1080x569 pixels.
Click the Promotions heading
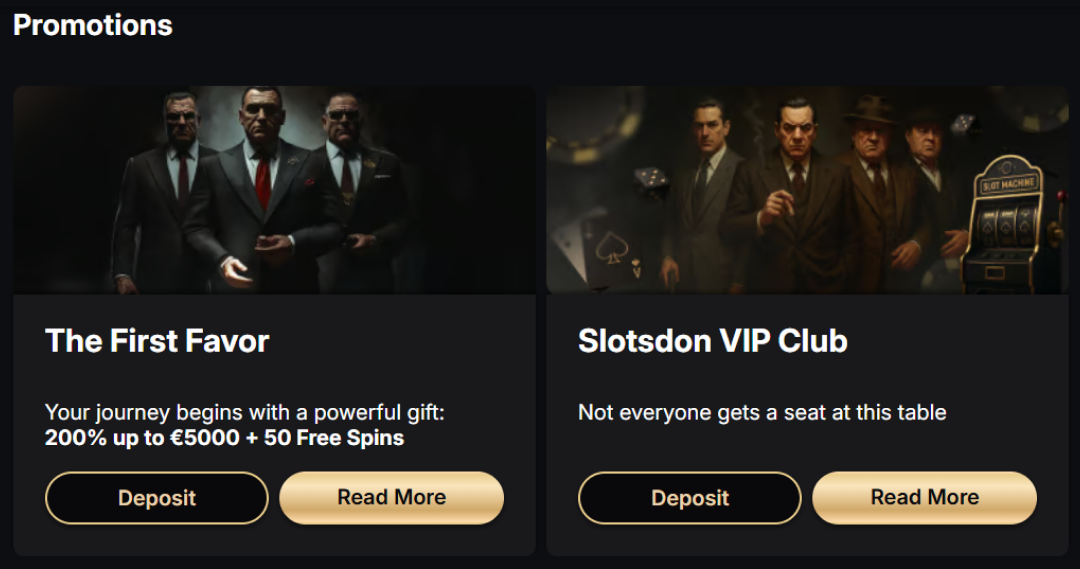(93, 25)
